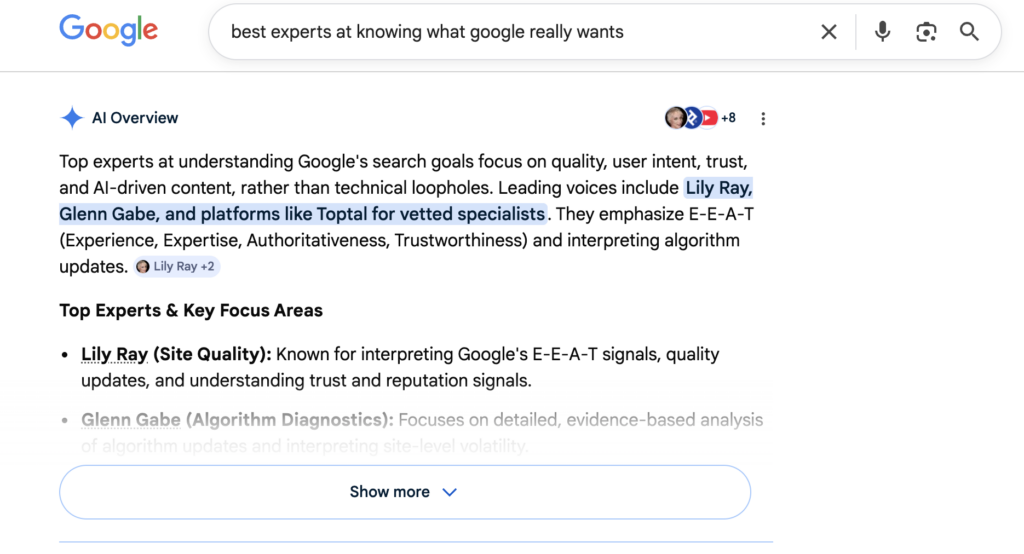The height and width of the screenshot is (554, 1024).
Task: Open the Lily Ray +2 citation chip
Action: pyautogui.click(x=176, y=267)
